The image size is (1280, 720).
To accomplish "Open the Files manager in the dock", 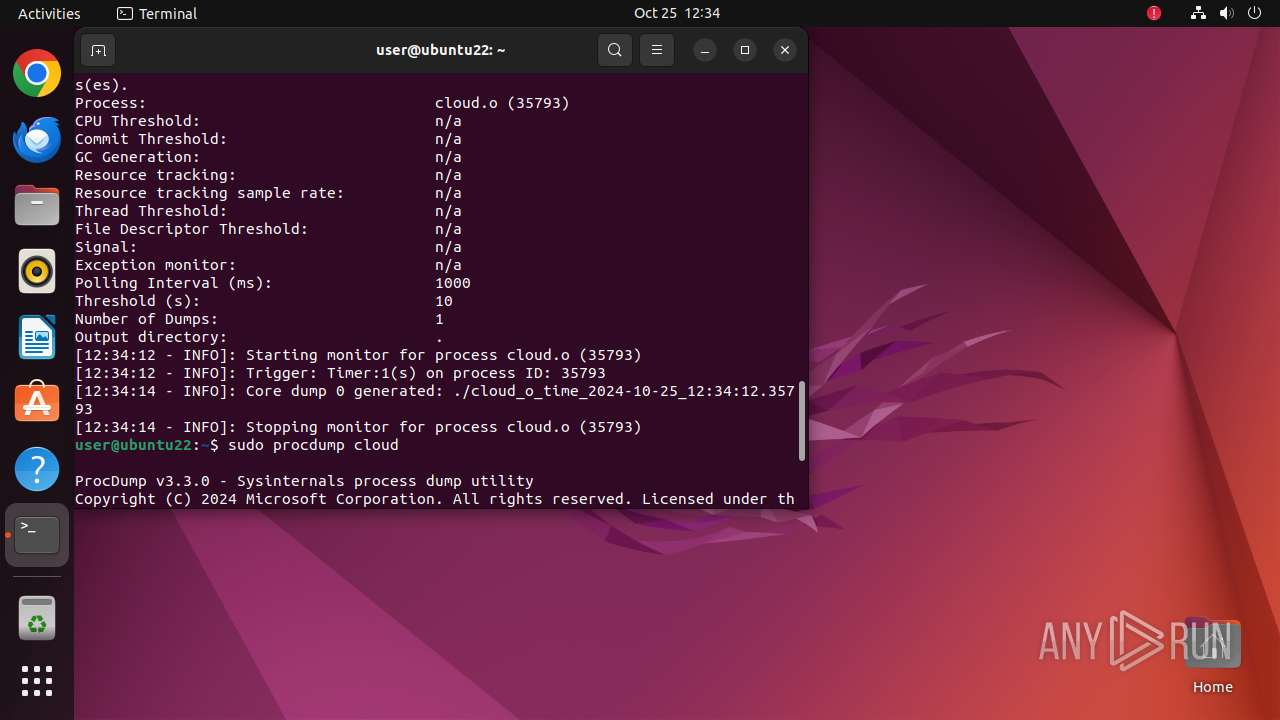I will click(37, 205).
